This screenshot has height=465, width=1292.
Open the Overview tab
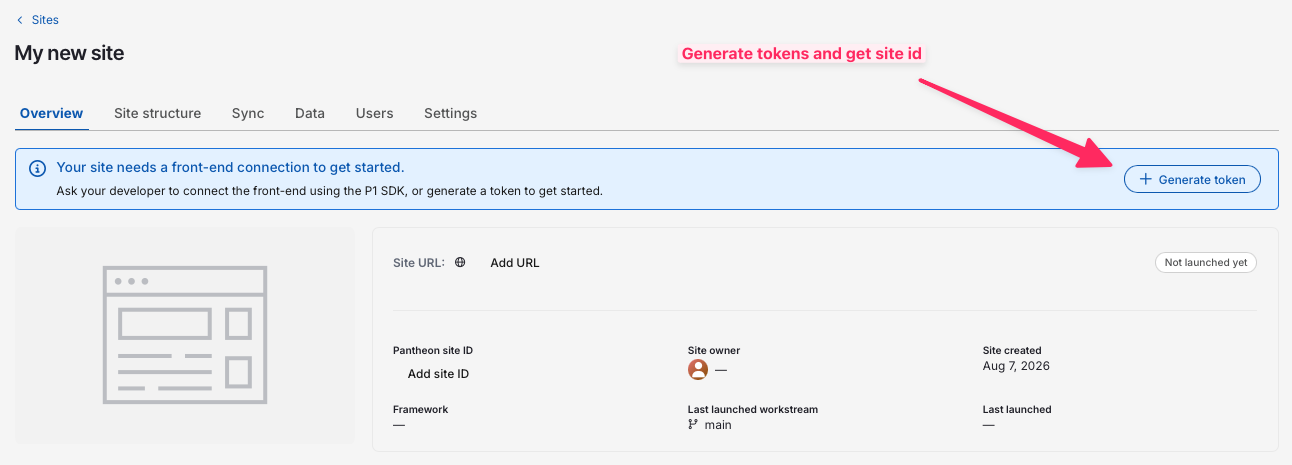click(51, 113)
